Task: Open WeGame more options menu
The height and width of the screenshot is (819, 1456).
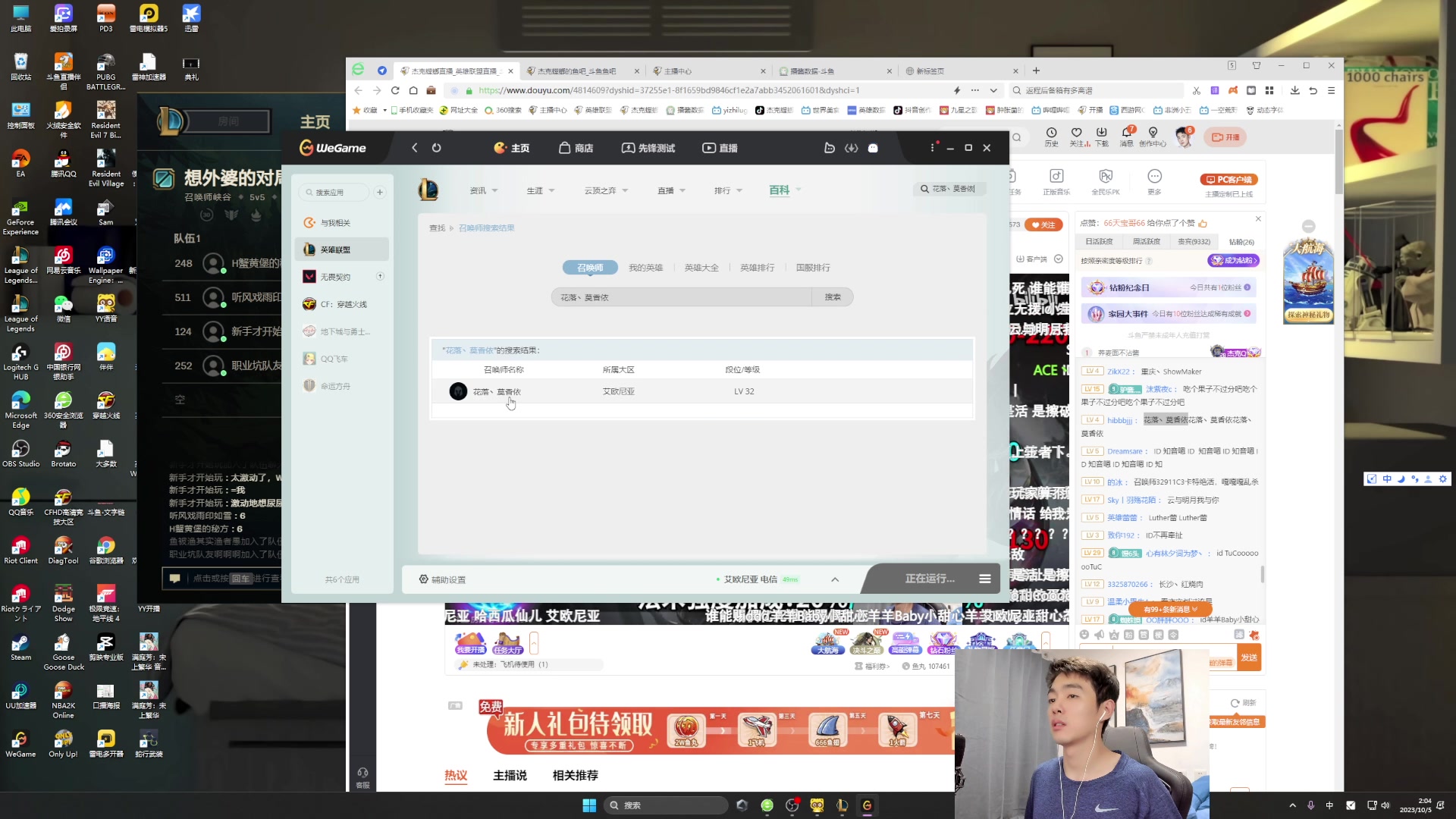Action: click(933, 148)
